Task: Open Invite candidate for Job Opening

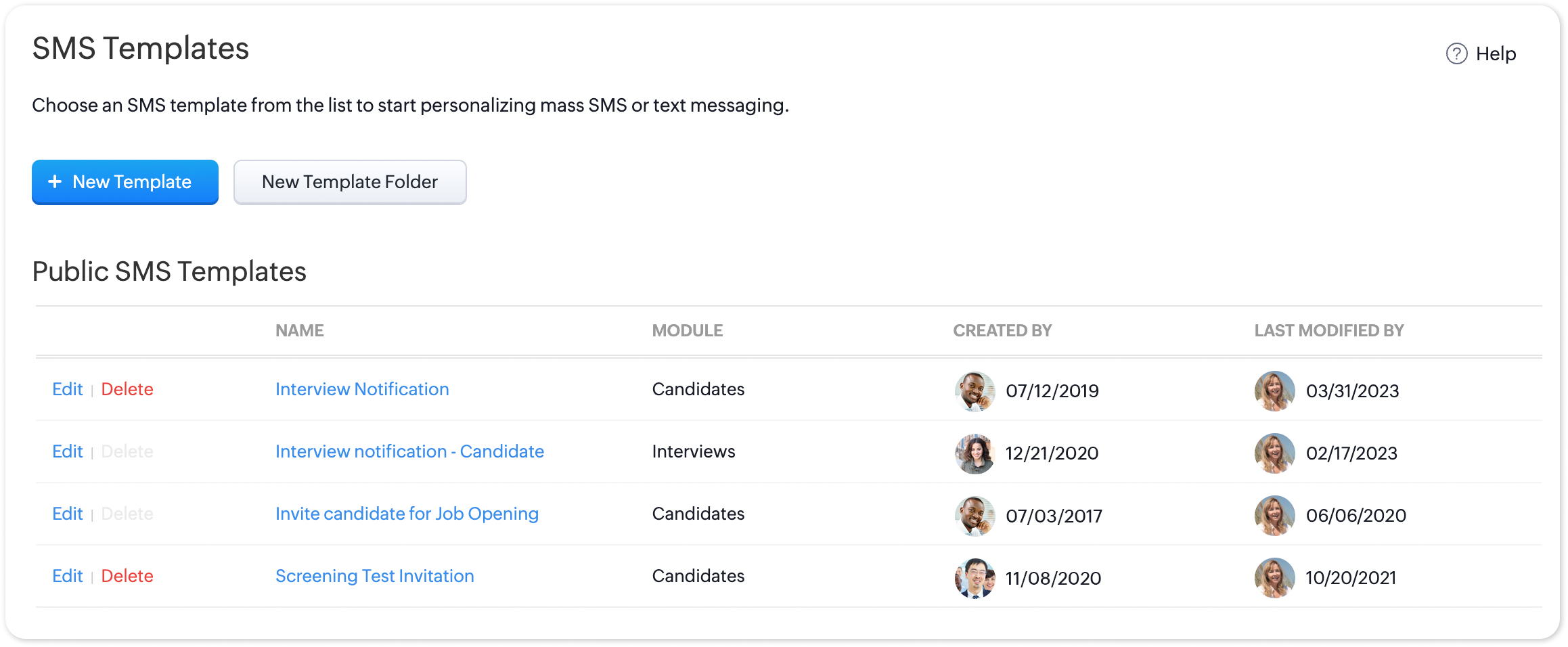Action: [407, 514]
